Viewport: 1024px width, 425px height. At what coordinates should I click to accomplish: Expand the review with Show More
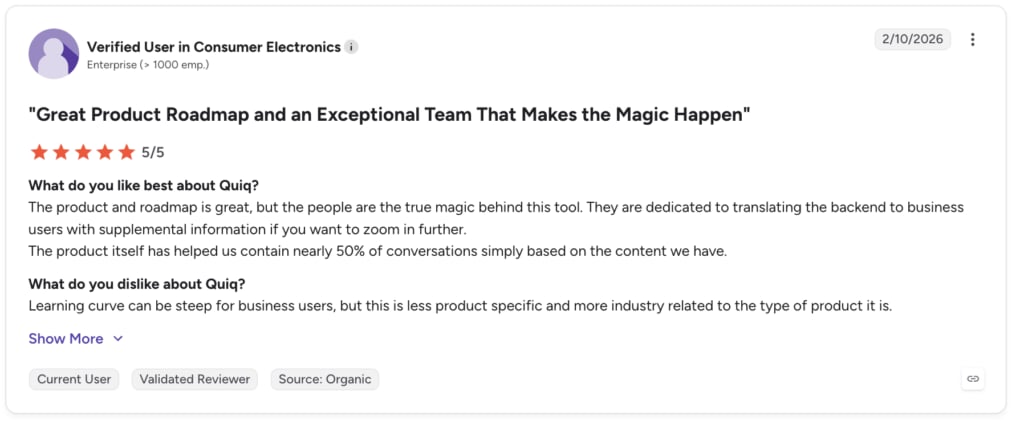66,339
